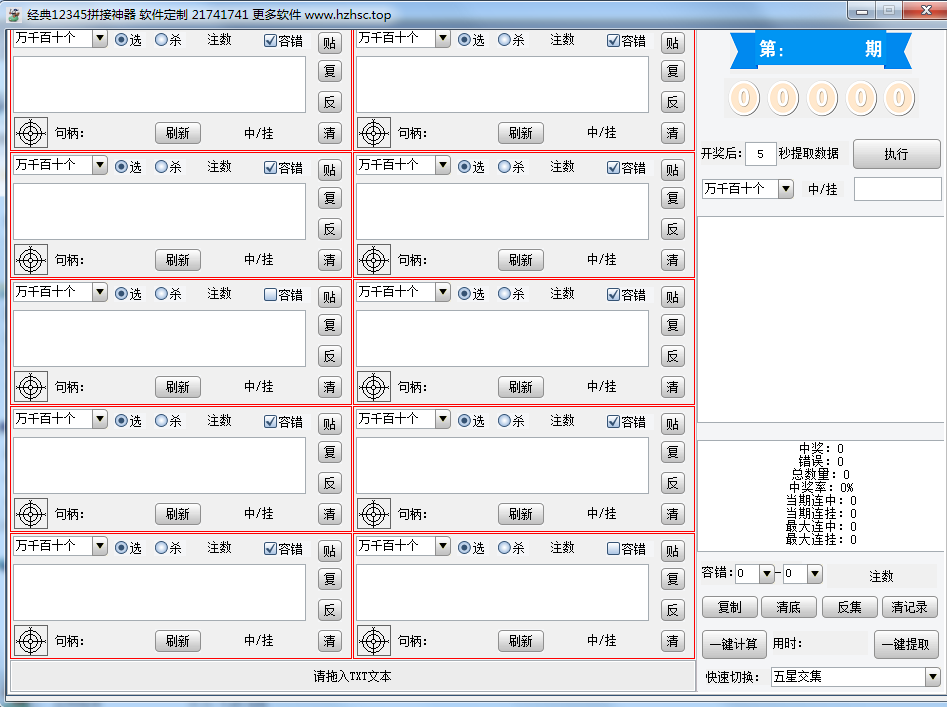Open 万千百十个 dropdown in third-row right panel

[443, 292]
